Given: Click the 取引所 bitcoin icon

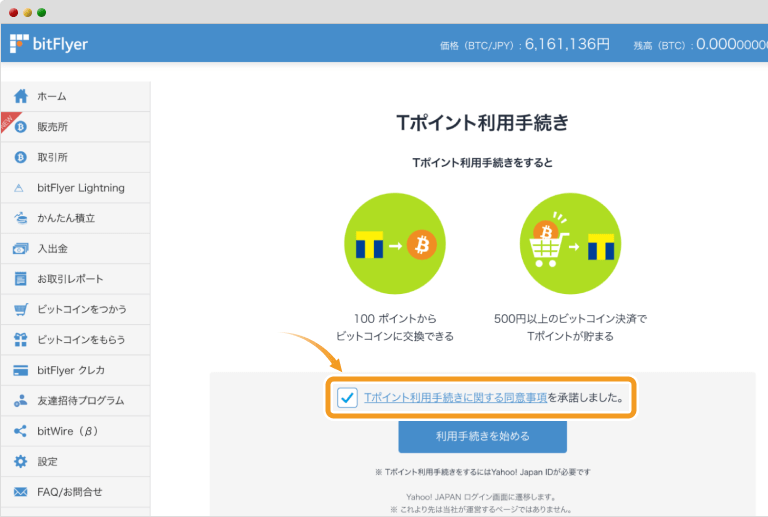Looking at the screenshot, I should tap(21, 157).
